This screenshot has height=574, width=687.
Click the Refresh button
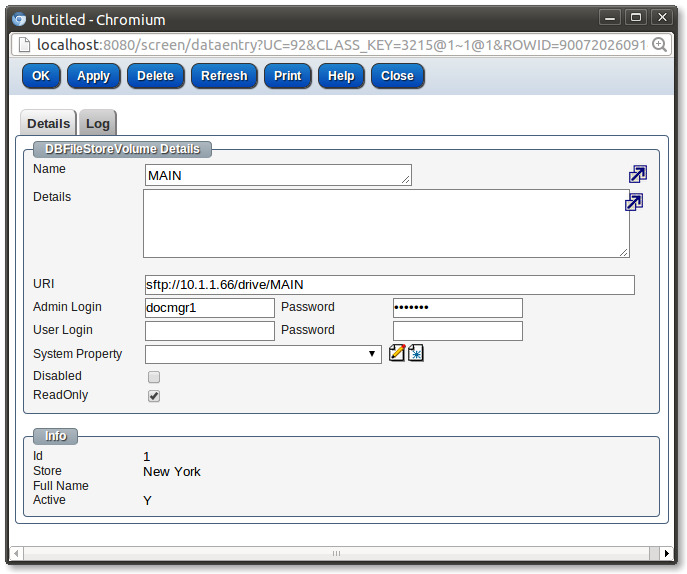224,76
